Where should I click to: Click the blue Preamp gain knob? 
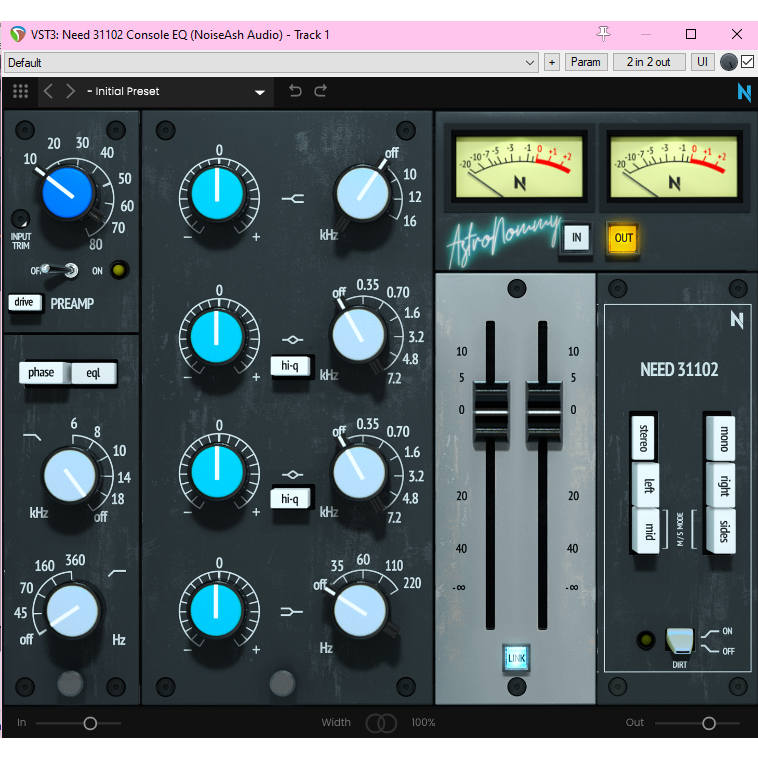pyautogui.click(x=67, y=192)
